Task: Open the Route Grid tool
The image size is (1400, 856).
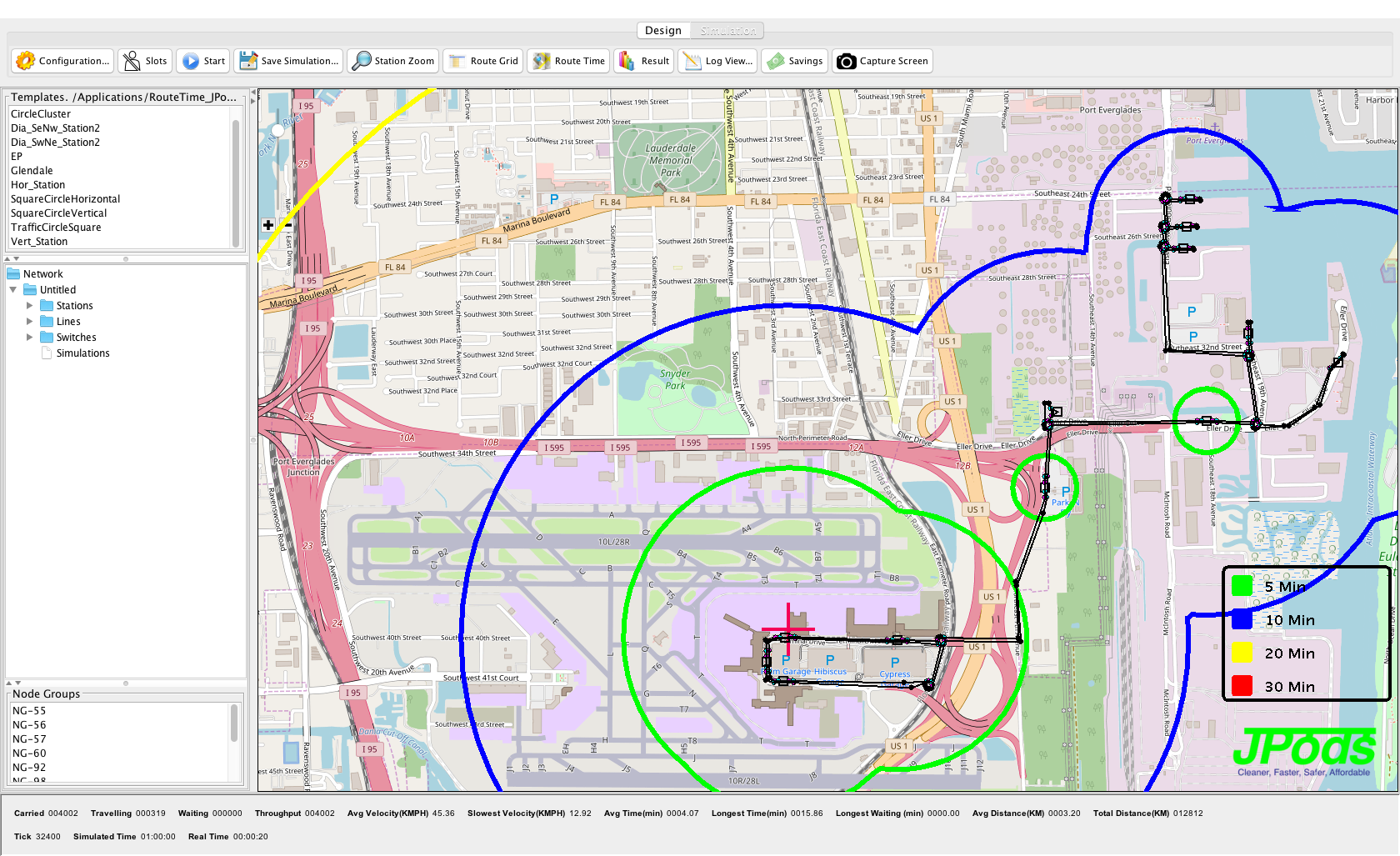Action: point(457,61)
